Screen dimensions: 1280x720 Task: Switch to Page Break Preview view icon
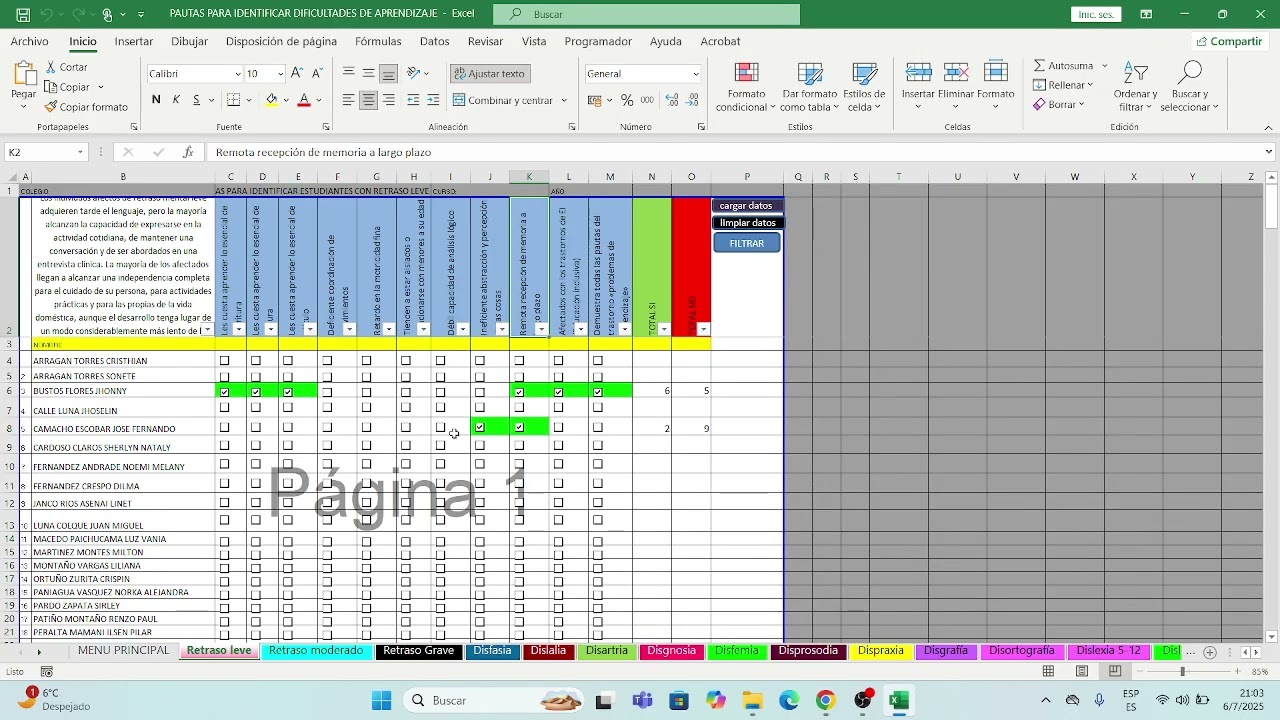click(x=1115, y=671)
